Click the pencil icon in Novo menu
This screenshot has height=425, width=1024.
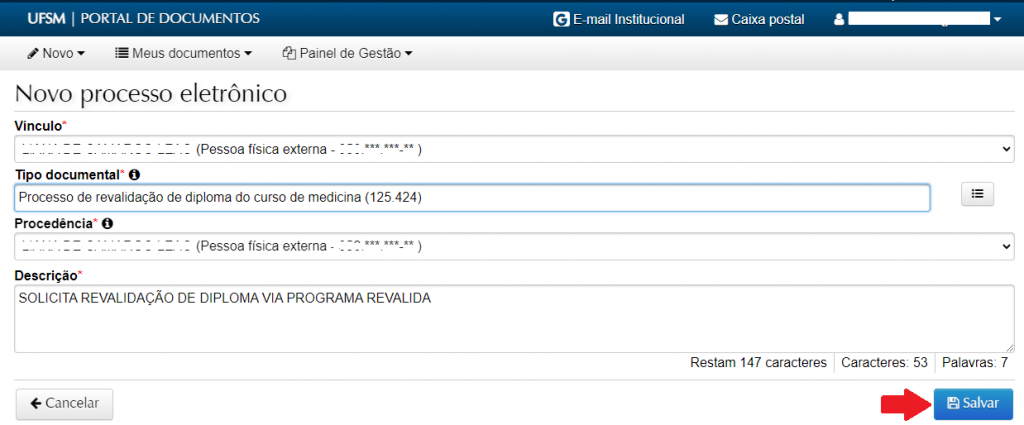point(33,53)
